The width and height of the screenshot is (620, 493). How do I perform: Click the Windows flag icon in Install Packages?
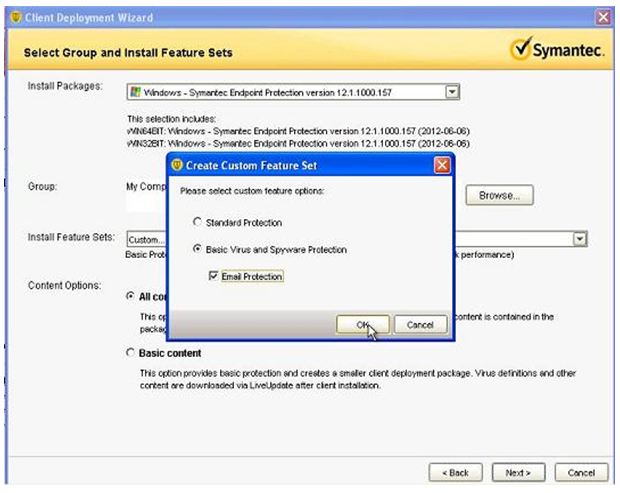(135, 91)
